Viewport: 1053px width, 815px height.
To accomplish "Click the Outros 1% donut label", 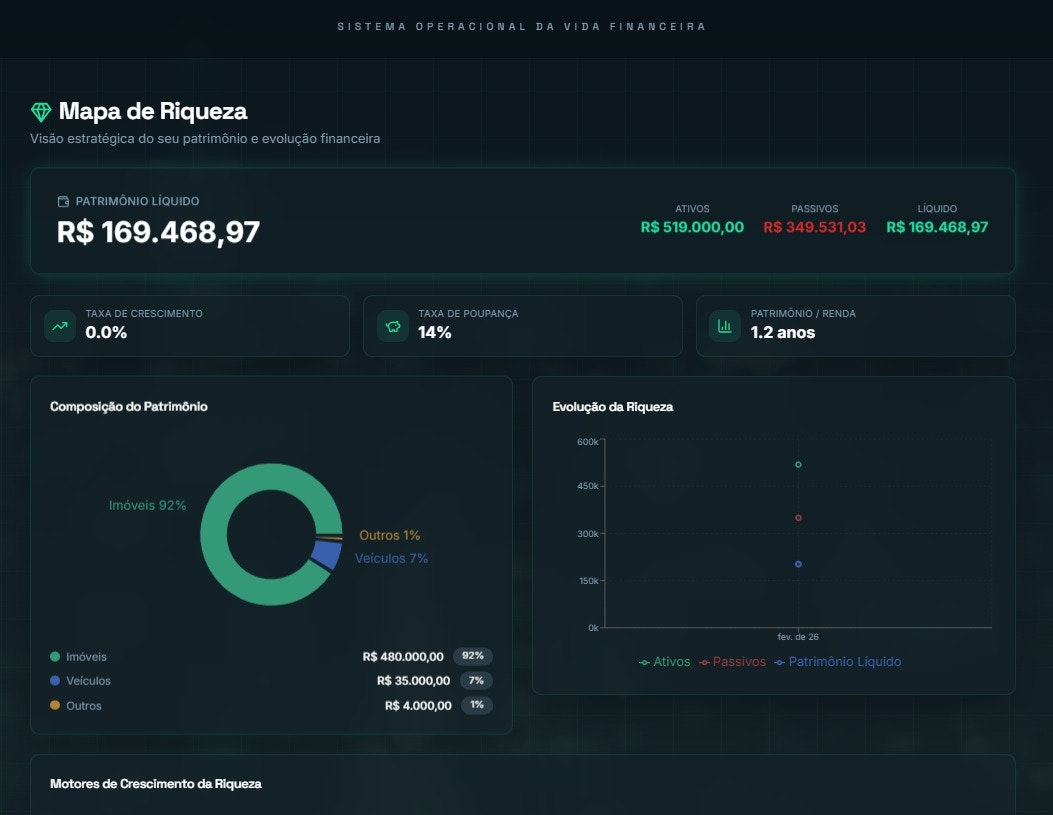I will tap(390, 535).
